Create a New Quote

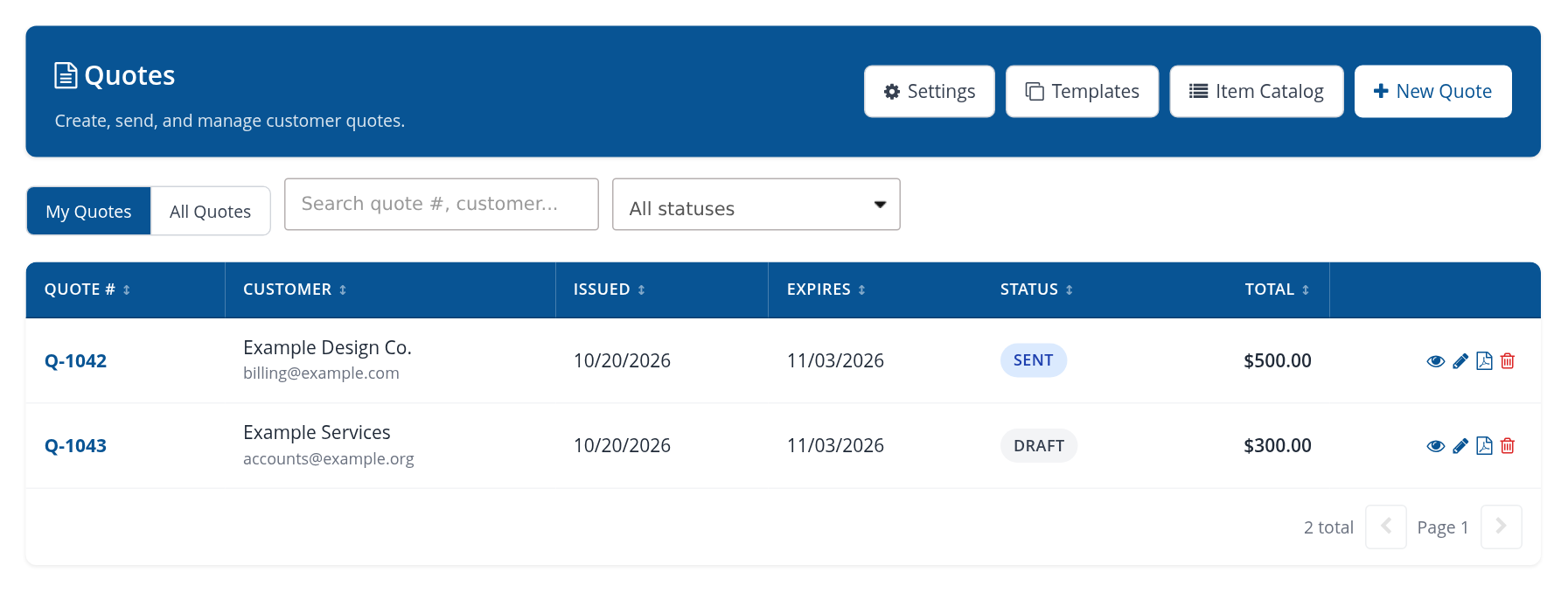[x=1433, y=91]
